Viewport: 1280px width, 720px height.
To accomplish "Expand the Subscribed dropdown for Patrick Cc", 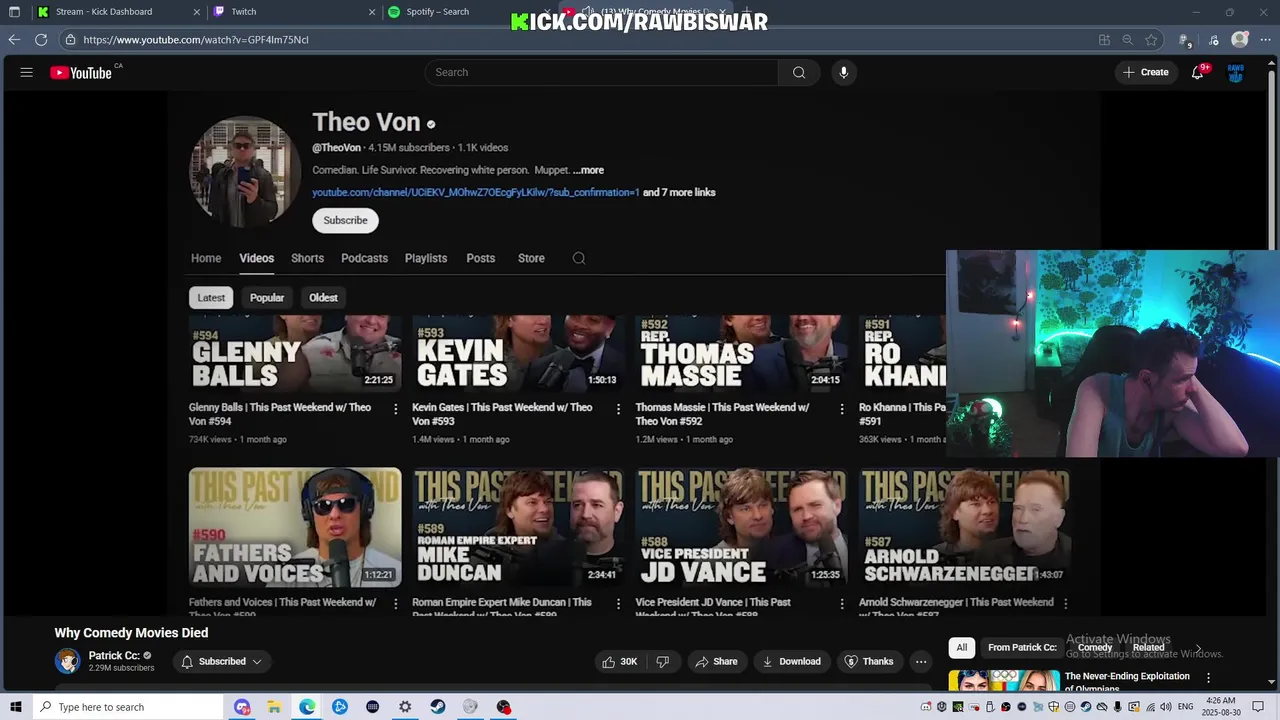I will [x=221, y=661].
